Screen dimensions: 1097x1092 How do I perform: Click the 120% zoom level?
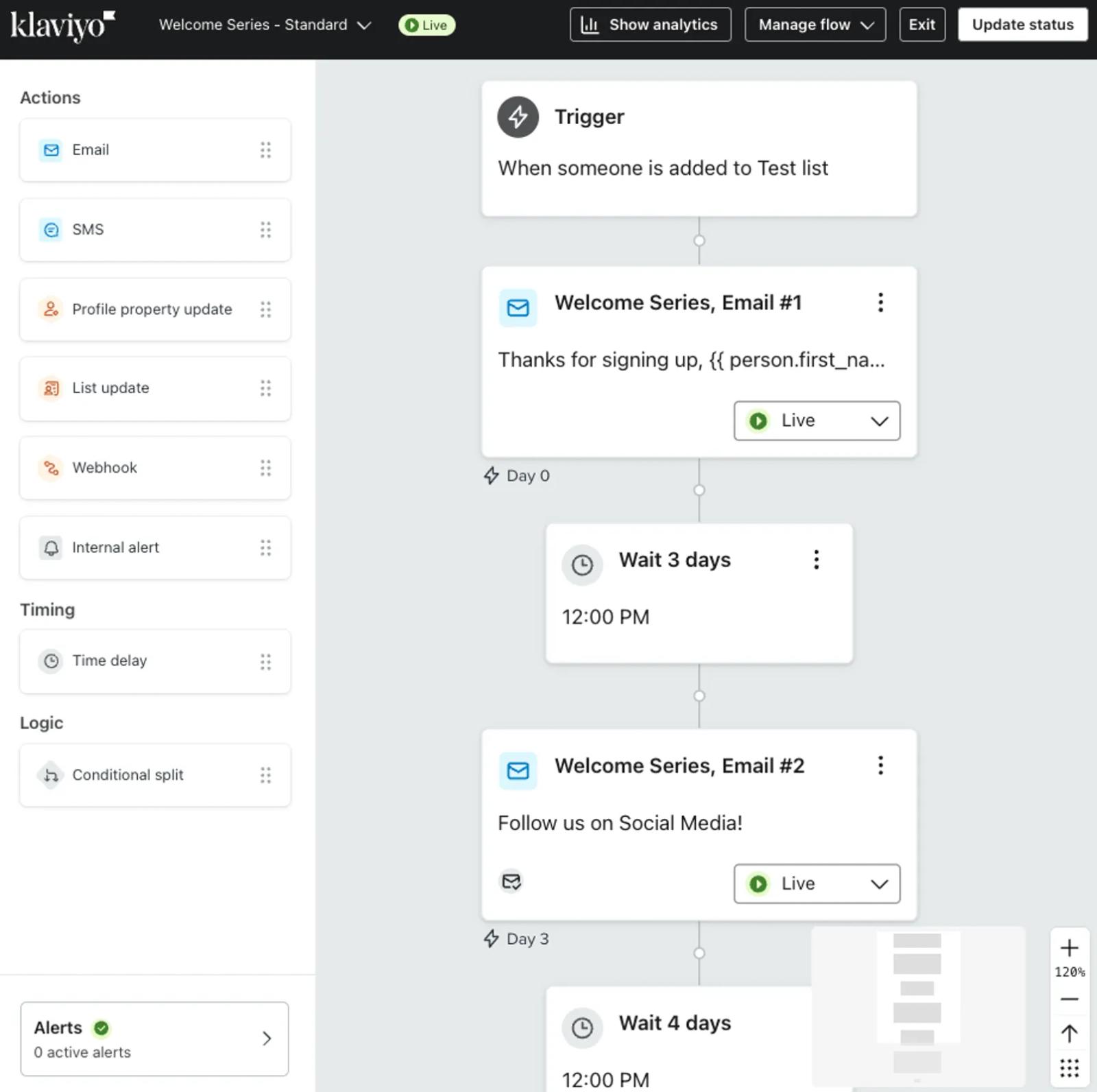click(x=1069, y=972)
